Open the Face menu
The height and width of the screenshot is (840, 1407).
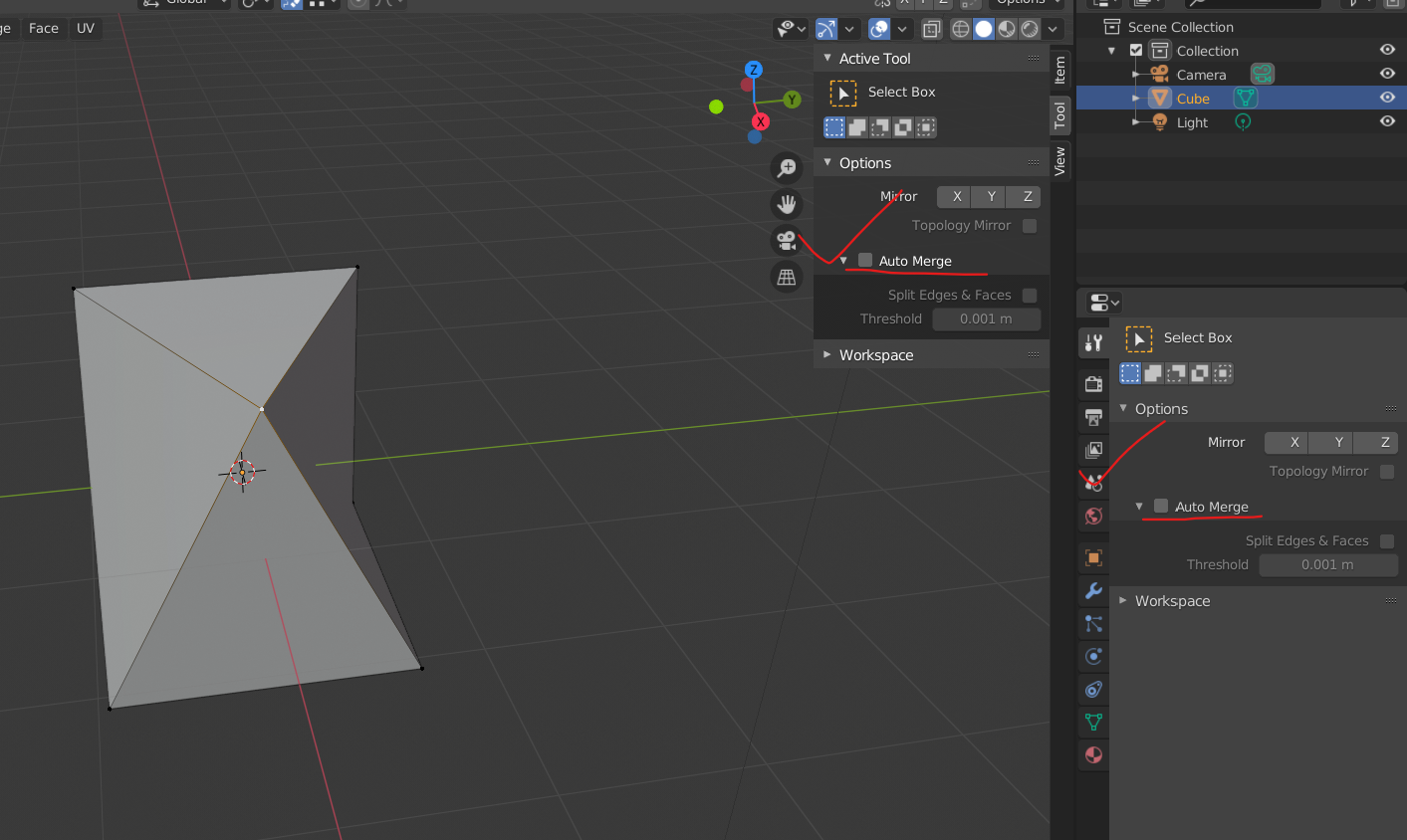[x=44, y=28]
